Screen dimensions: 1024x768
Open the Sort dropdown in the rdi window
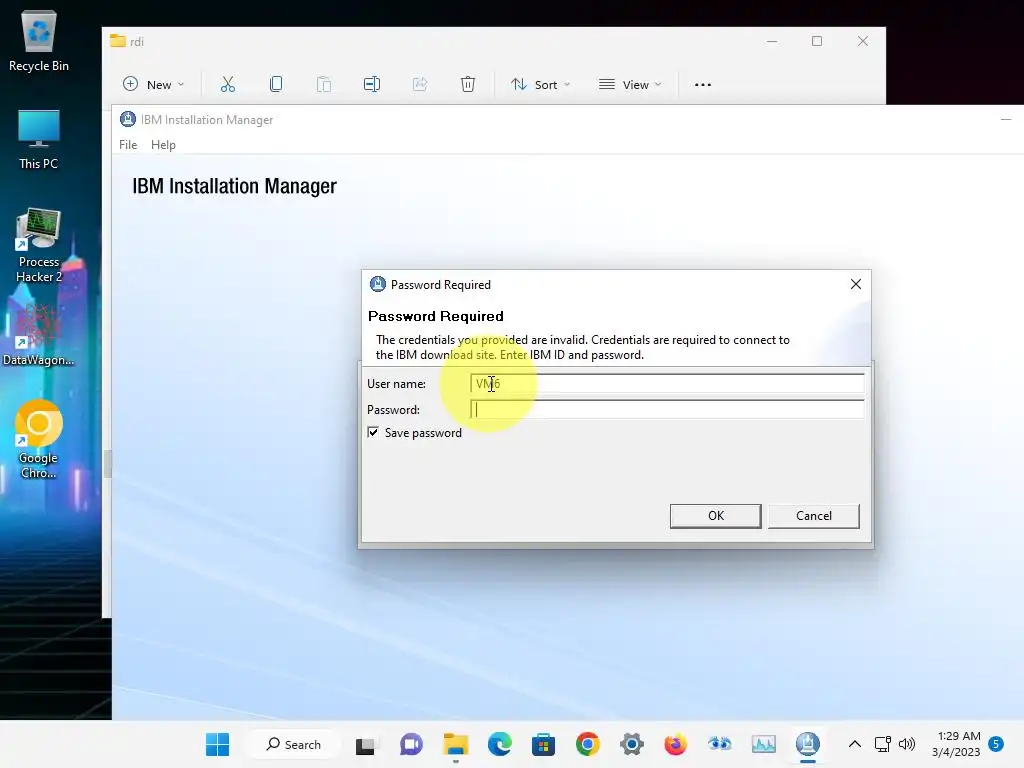[541, 84]
